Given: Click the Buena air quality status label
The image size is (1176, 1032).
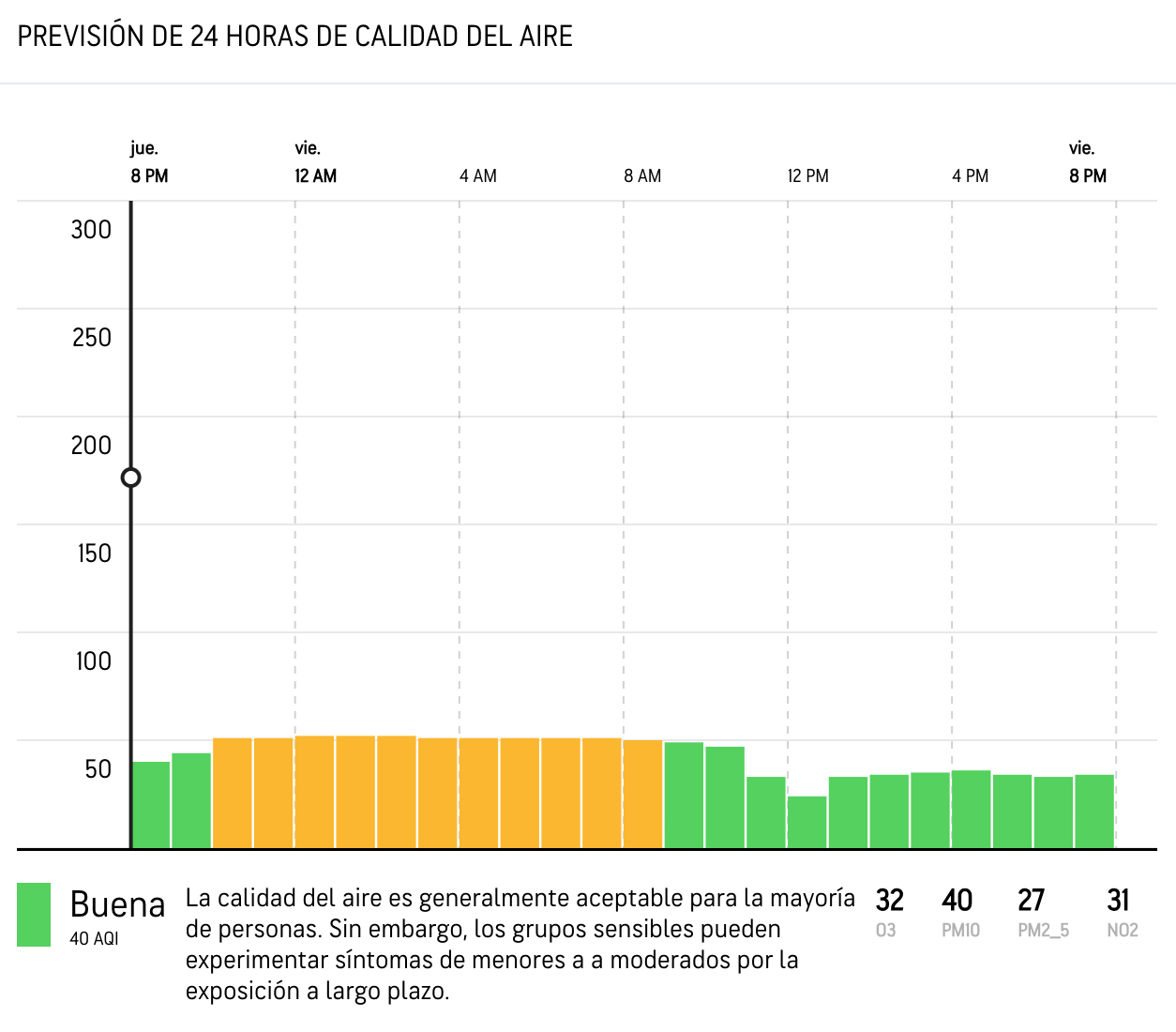Looking at the screenshot, I should coord(117,904).
